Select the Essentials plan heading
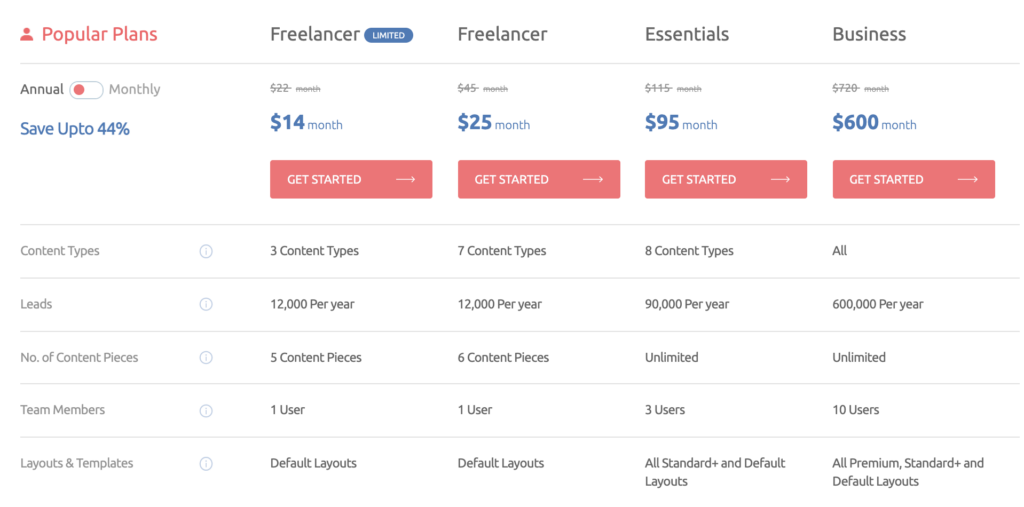The height and width of the screenshot is (507, 1024). [x=687, y=34]
